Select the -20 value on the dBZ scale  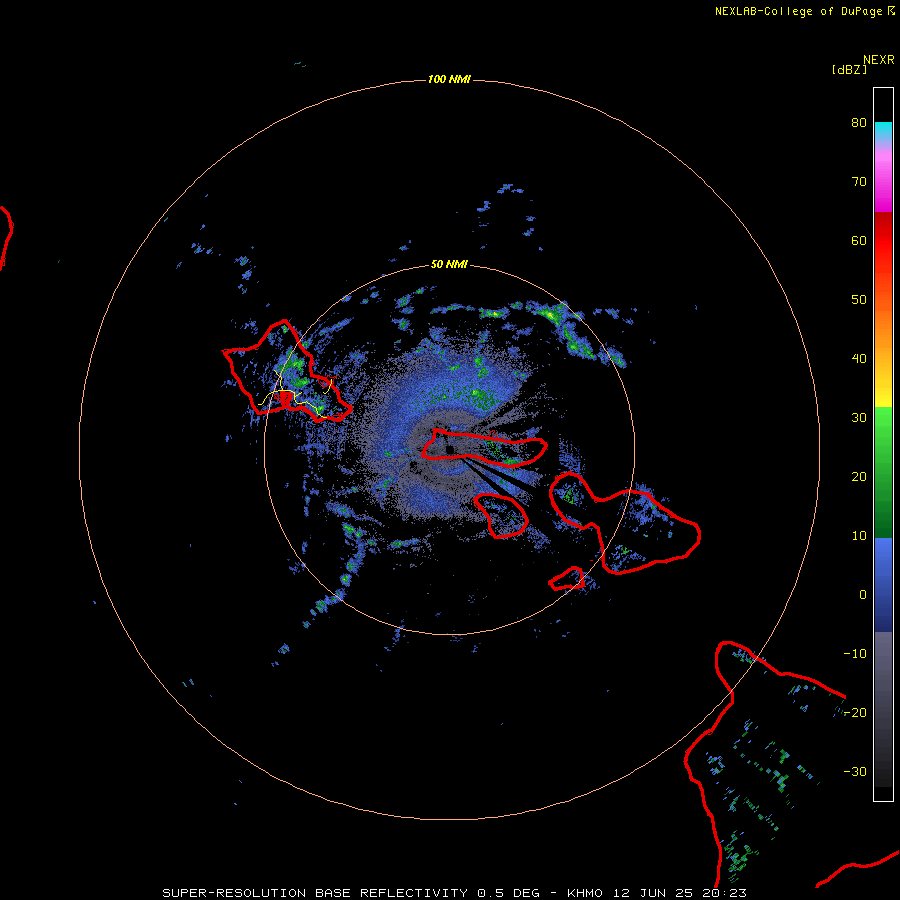pyautogui.click(x=855, y=712)
